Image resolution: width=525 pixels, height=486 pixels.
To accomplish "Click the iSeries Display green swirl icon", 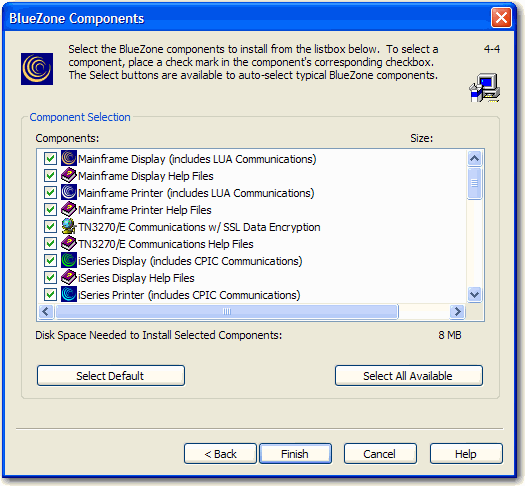I will [69, 260].
